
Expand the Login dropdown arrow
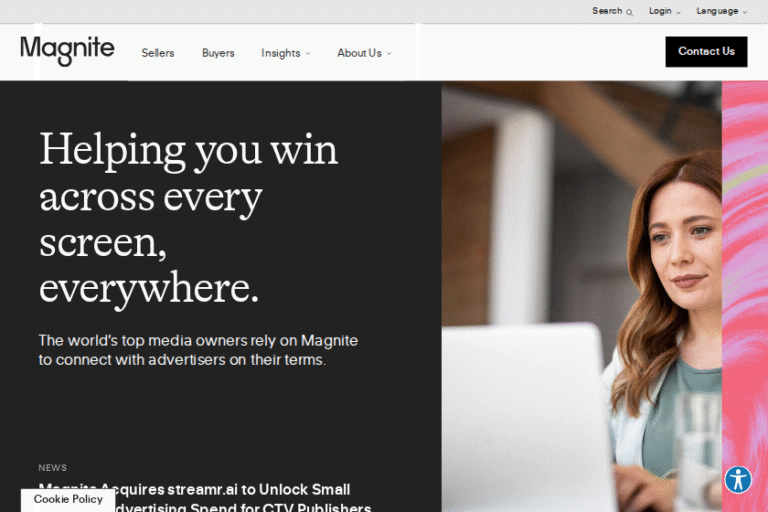click(x=678, y=13)
